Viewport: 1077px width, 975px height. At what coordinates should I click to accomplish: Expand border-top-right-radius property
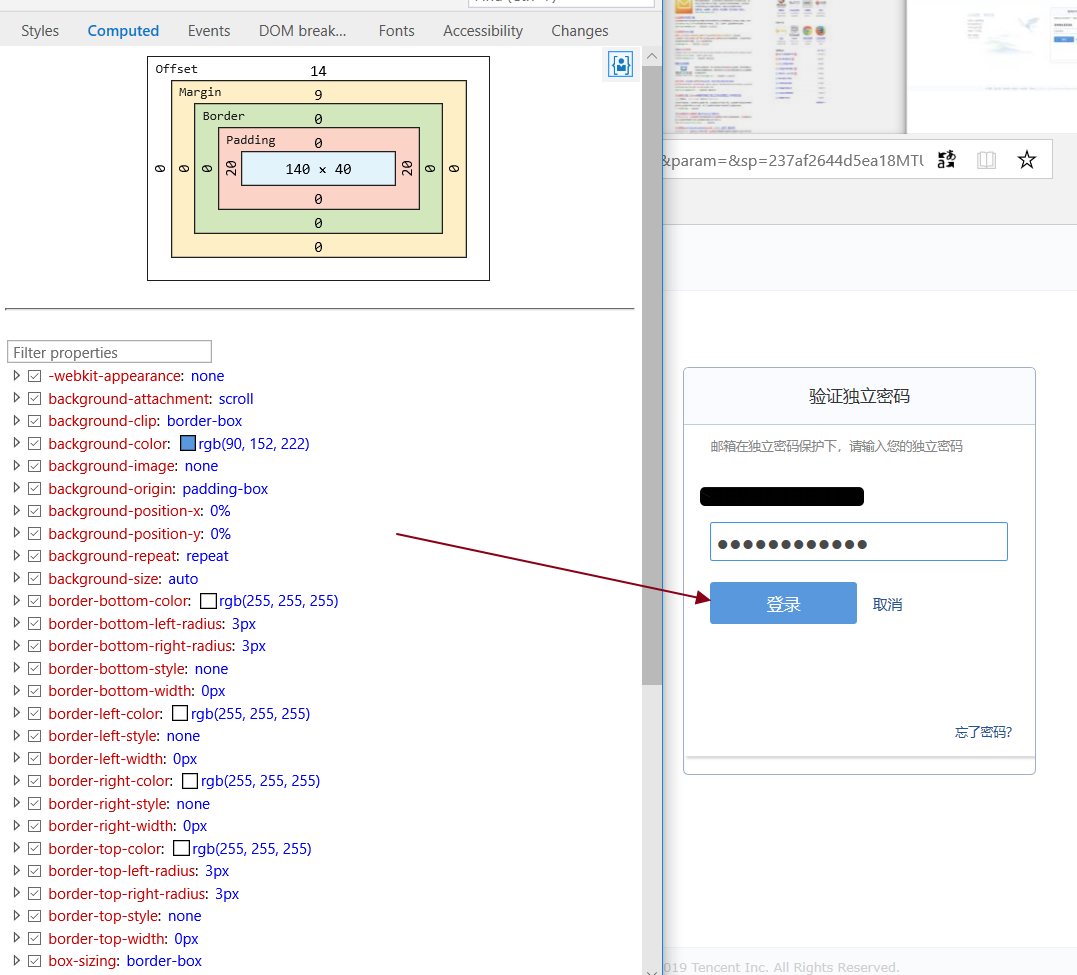[16, 893]
